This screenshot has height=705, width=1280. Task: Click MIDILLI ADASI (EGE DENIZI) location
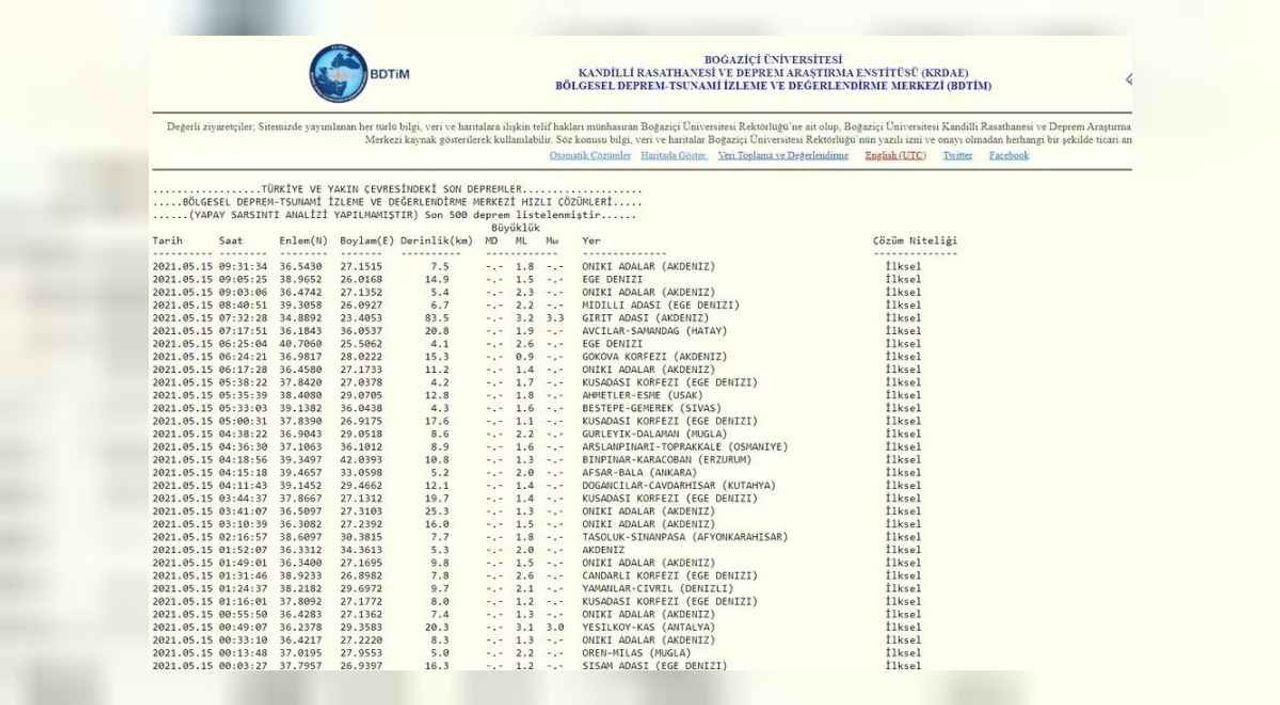[x=661, y=305]
